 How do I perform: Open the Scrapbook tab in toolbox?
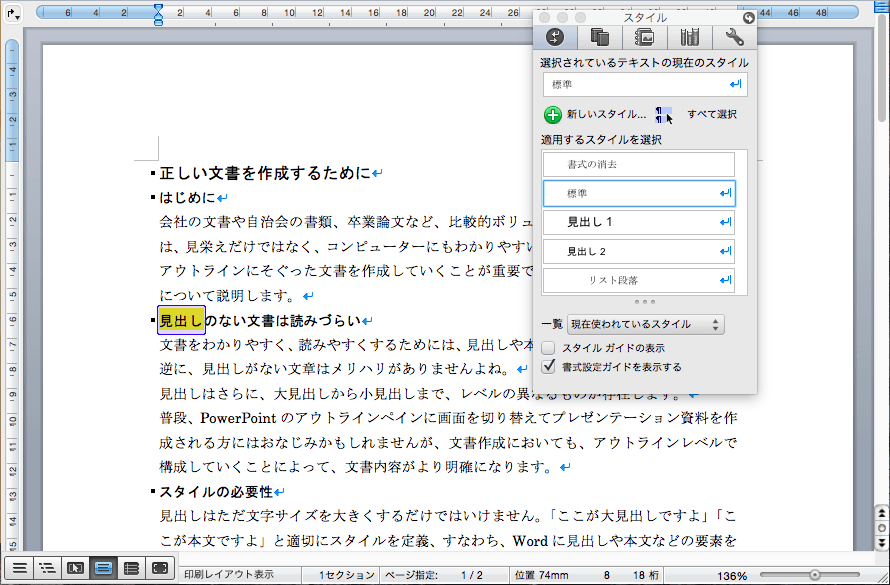[x=644, y=37]
